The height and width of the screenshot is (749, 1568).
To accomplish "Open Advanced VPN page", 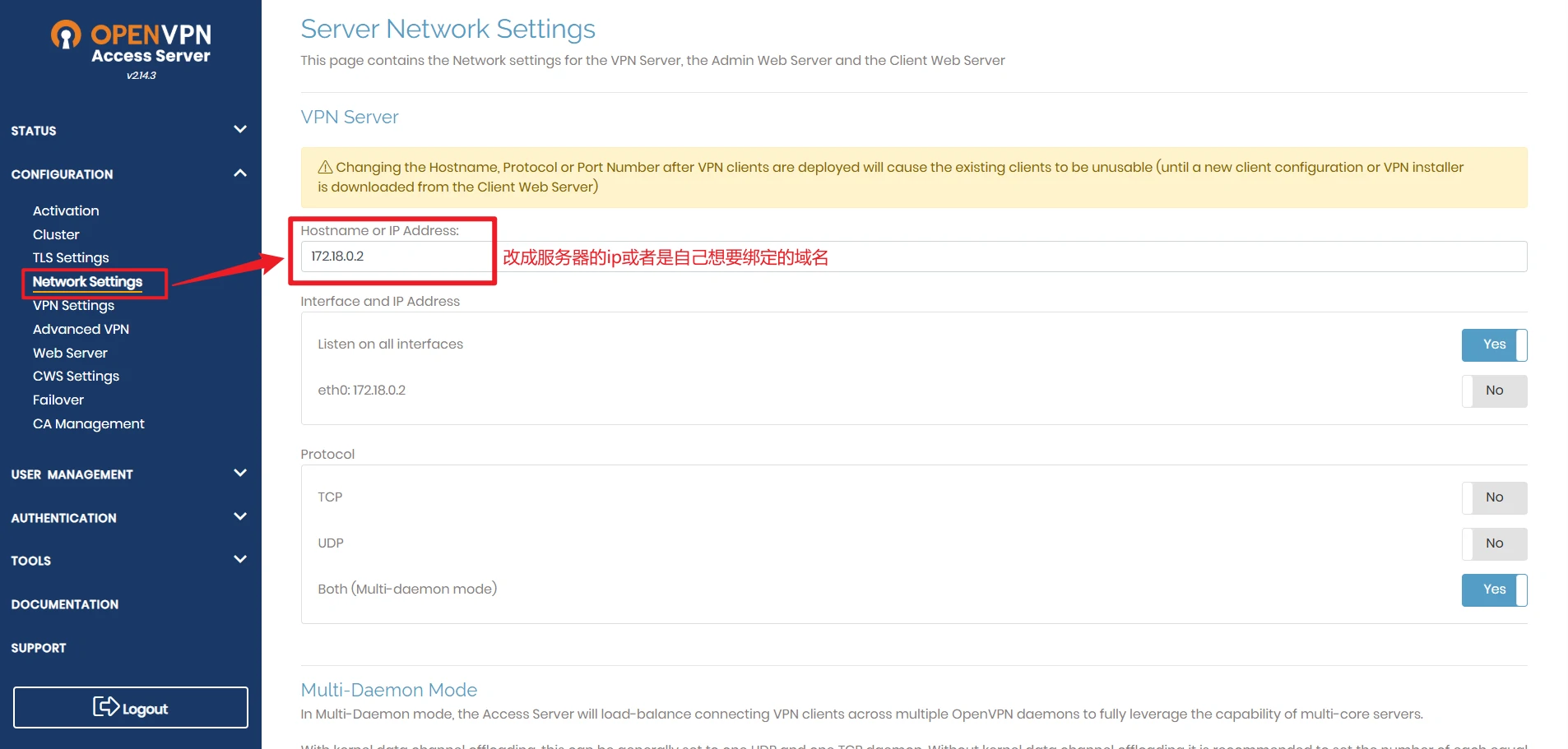I will click(81, 330).
